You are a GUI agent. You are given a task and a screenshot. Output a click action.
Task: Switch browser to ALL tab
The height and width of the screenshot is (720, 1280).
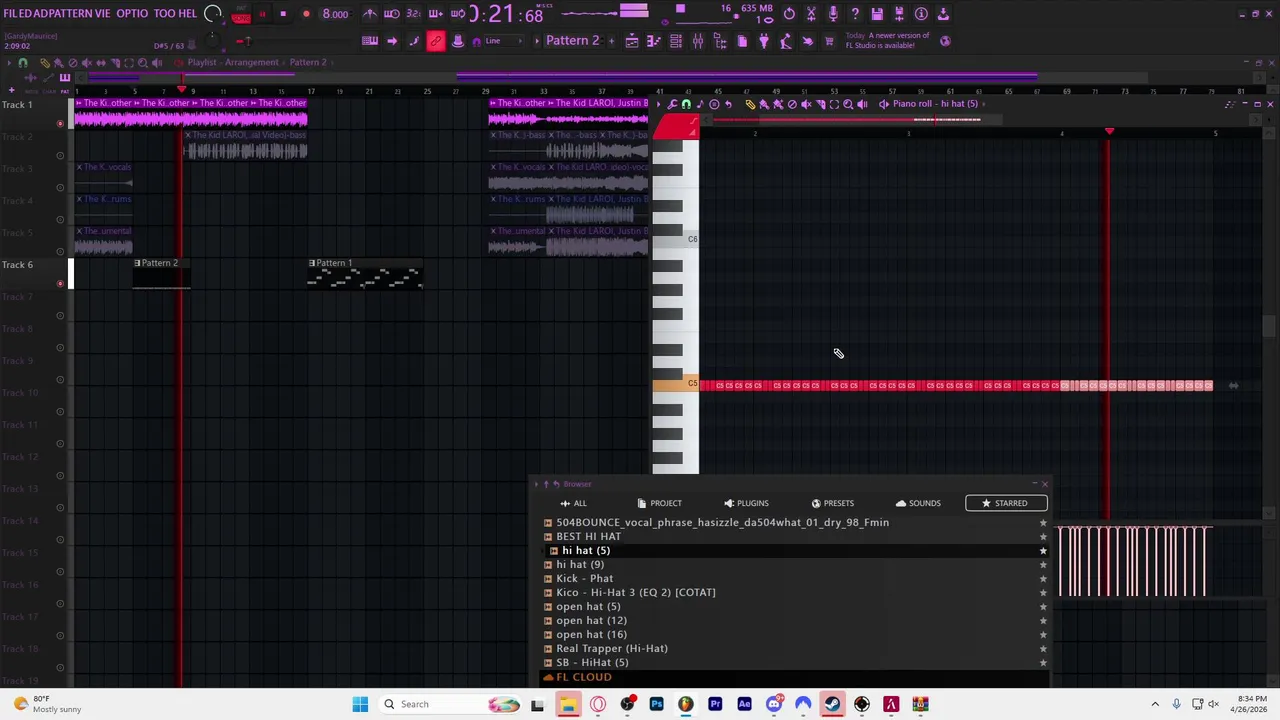coord(574,503)
